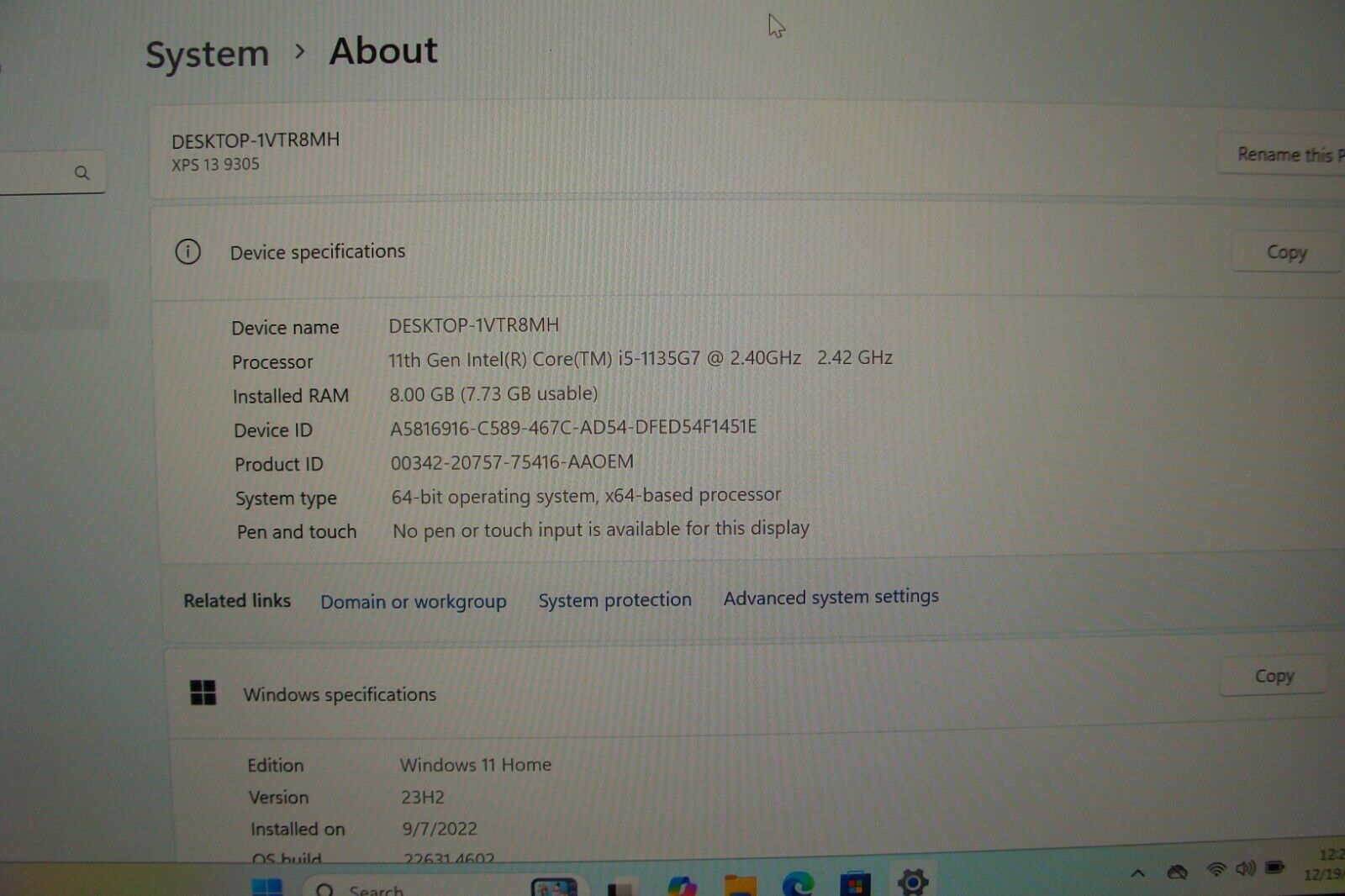Click the About breadcrumb title
This screenshot has width=1345, height=896.
tap(383, 50)
